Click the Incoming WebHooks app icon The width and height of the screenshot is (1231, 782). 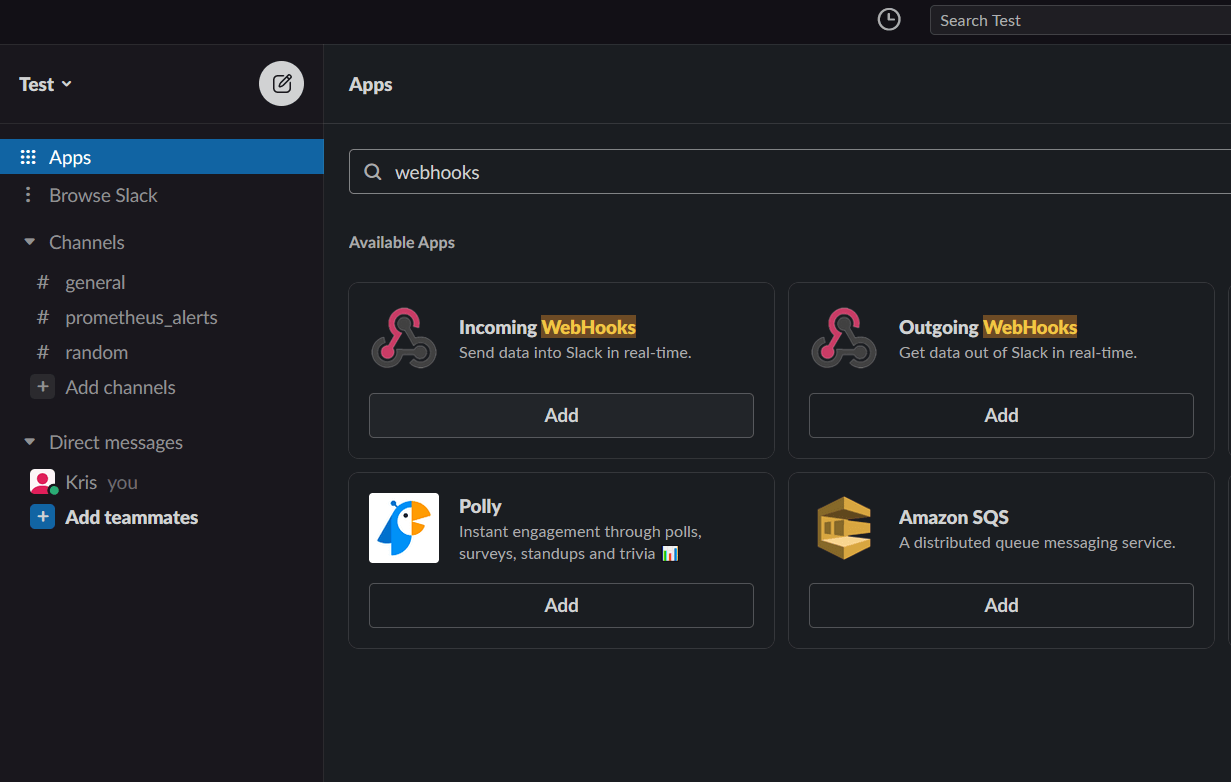404,339
